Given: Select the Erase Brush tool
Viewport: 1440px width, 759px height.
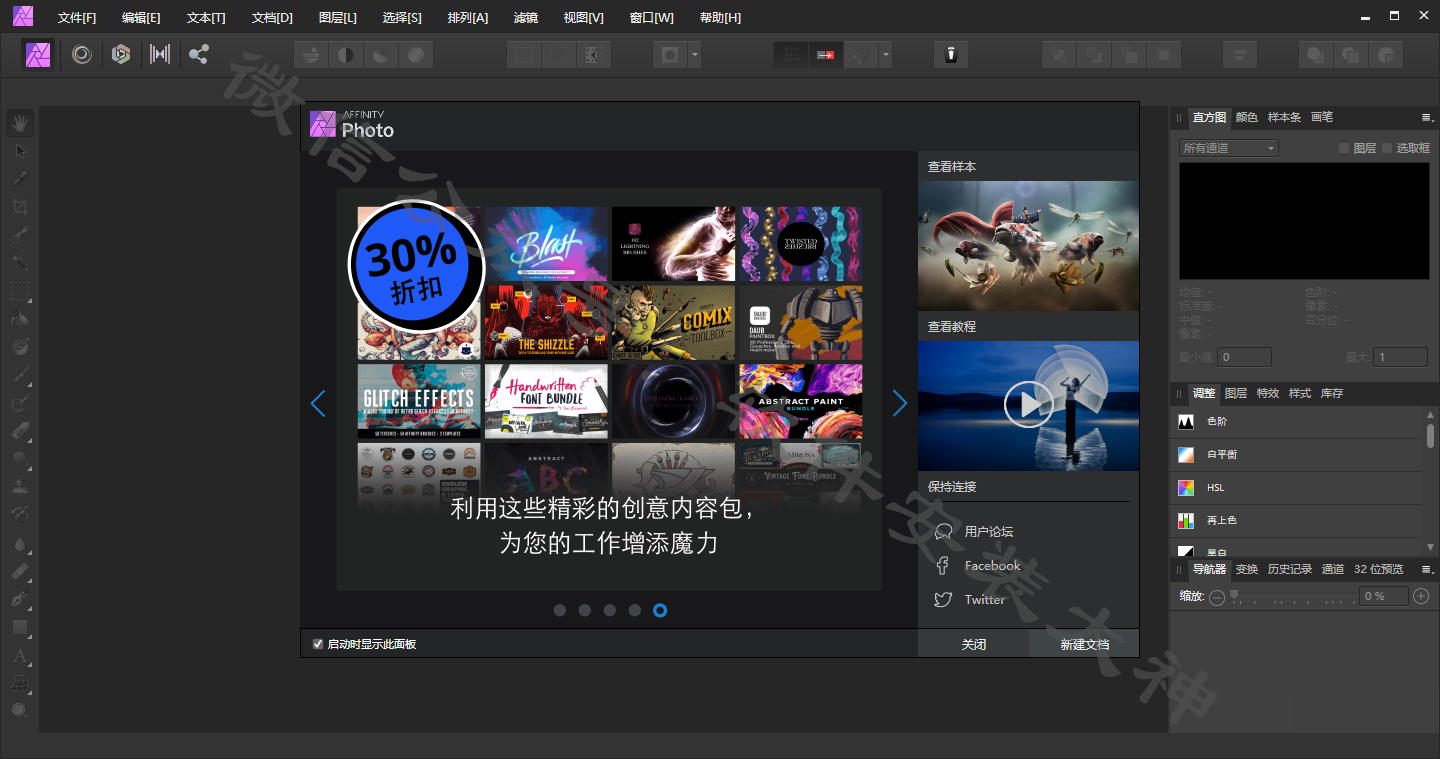Looking at the screenshot, I should coord(20,431).
